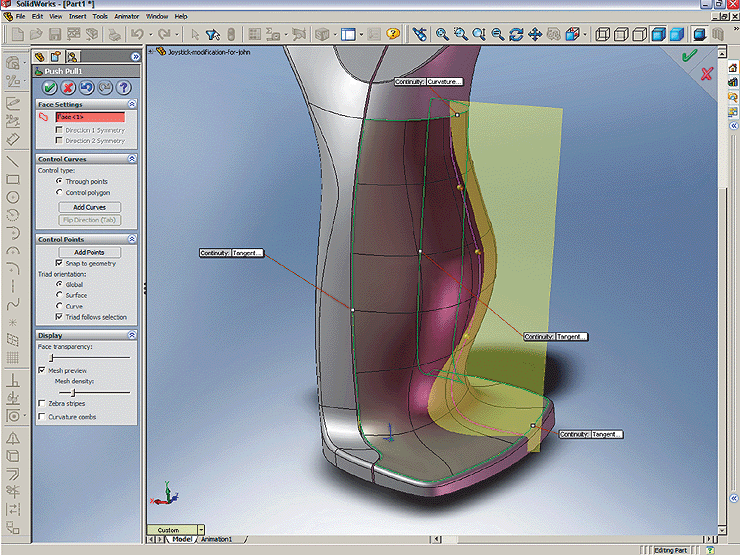Collapse the Display section
Screen dimensions: 740x555
point(132,335)
